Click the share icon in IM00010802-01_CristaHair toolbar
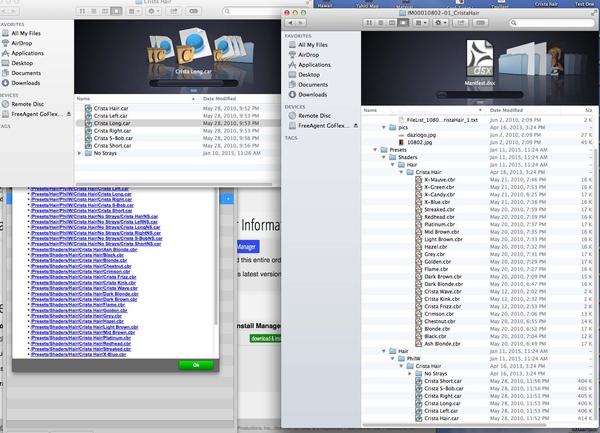600x433 pixels. click(461, 23)
